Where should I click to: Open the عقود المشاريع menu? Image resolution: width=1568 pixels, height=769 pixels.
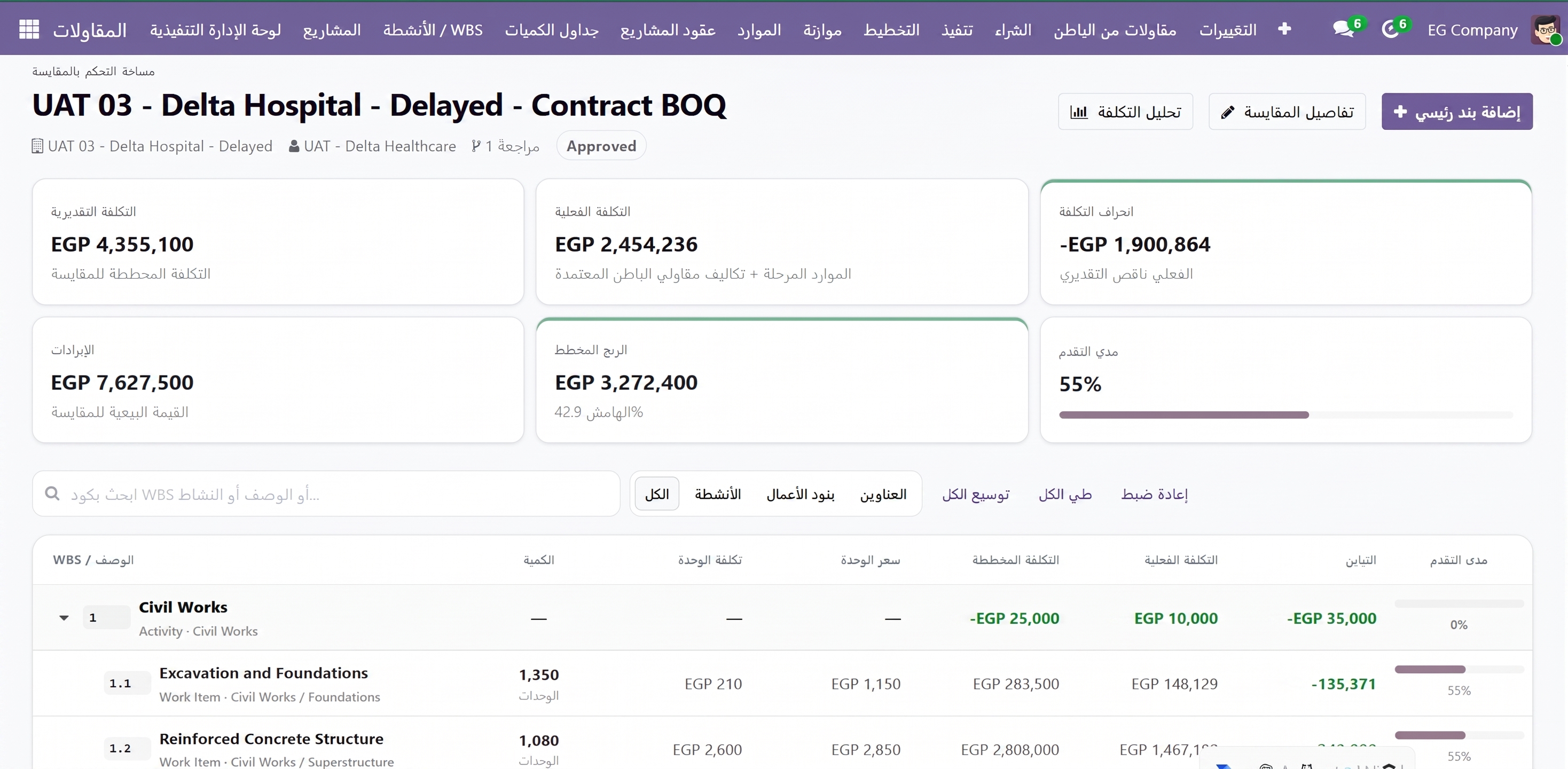[668, 30]
